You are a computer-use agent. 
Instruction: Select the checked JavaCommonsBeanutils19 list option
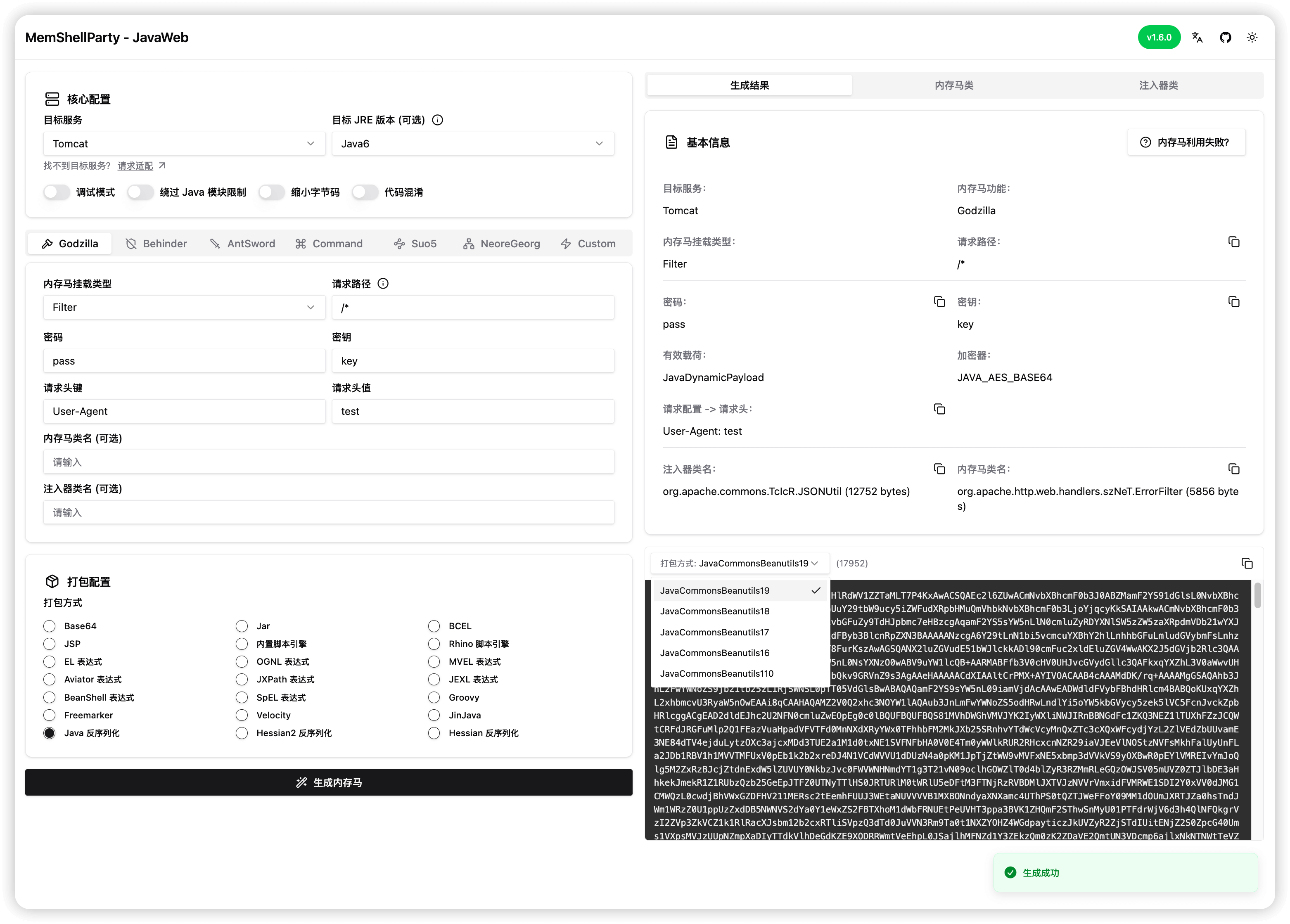(x=740, y=591)
